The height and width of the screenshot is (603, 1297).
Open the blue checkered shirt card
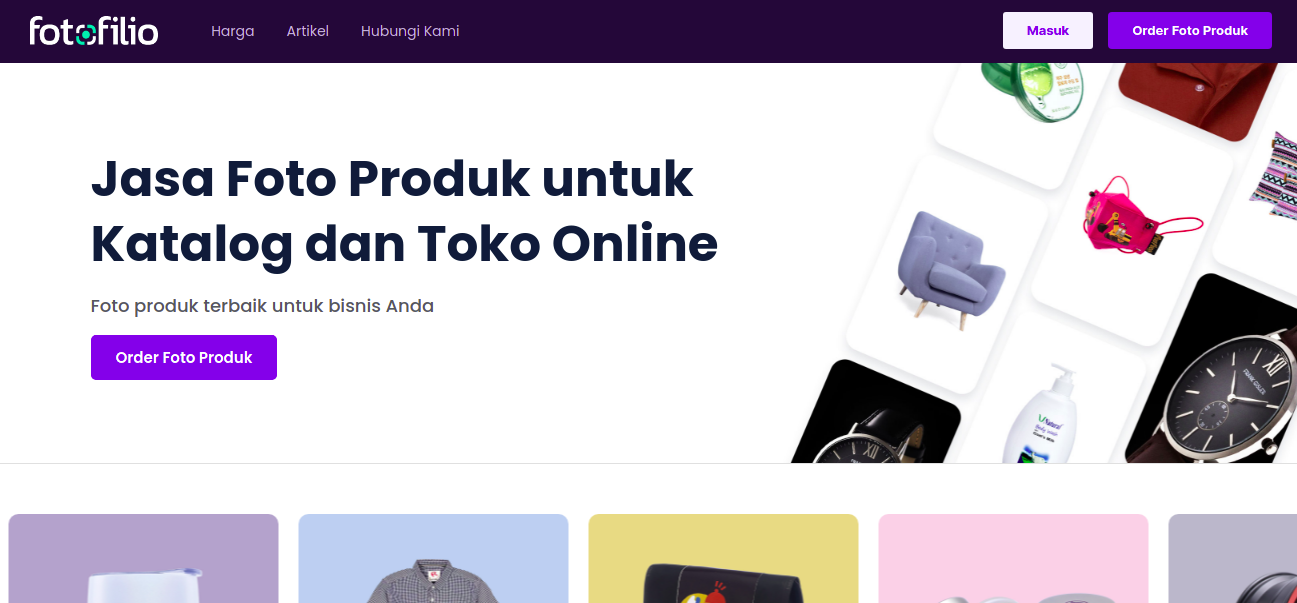pyautogui.click(x=433, y=558)
